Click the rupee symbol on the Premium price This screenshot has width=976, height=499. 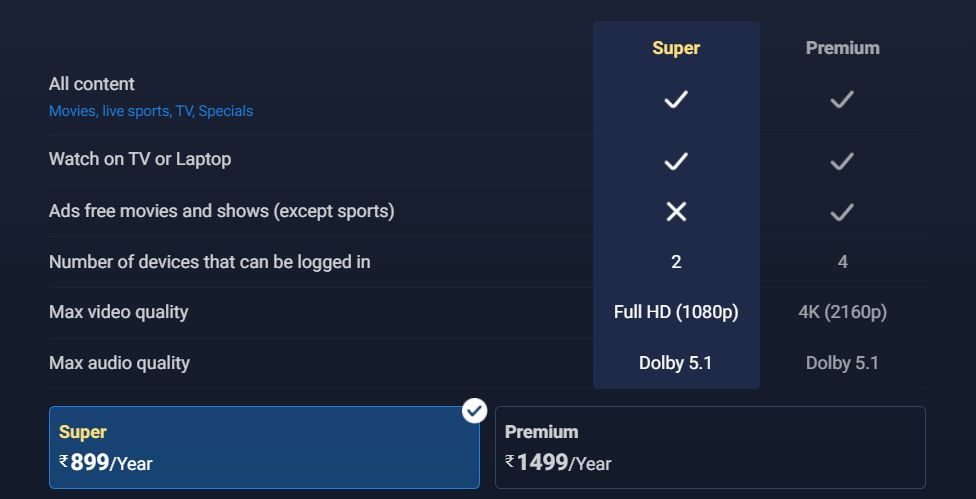[510, 460]
